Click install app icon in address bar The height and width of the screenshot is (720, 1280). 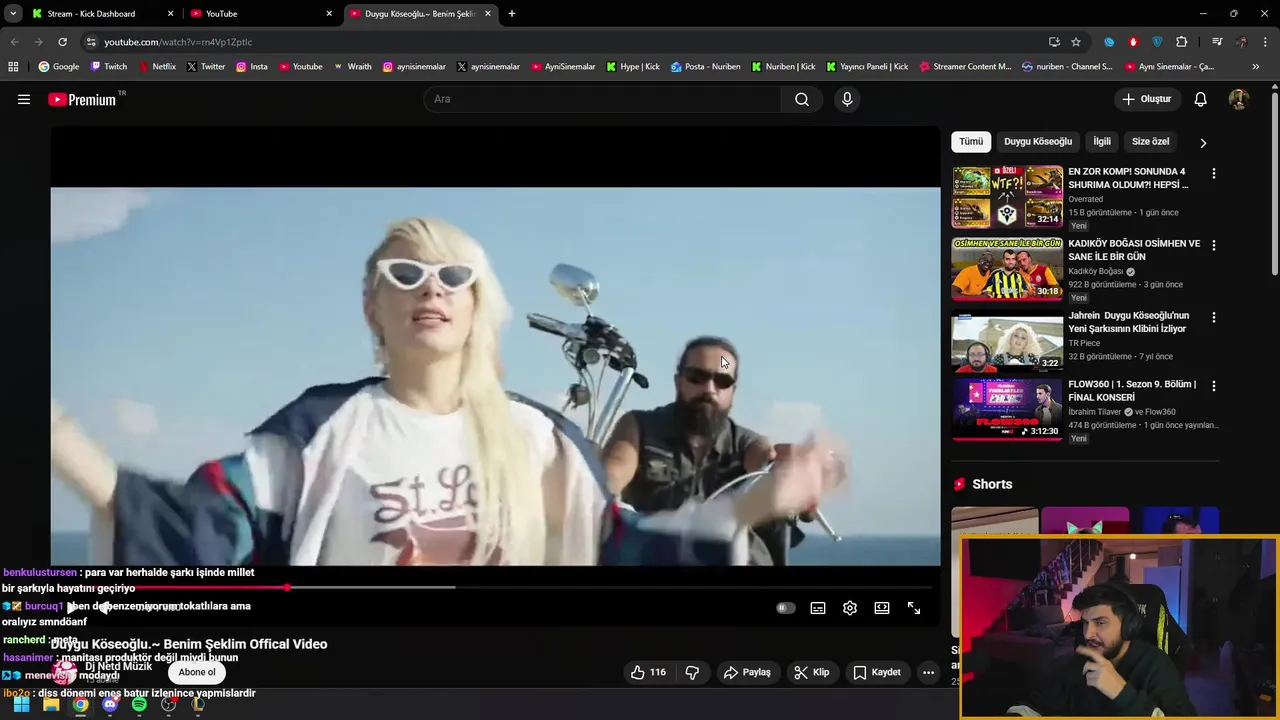pos(1054,42)
